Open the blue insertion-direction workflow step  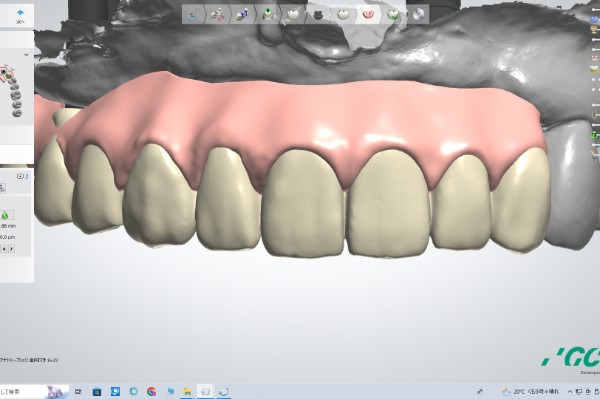(x=243, y=15)
